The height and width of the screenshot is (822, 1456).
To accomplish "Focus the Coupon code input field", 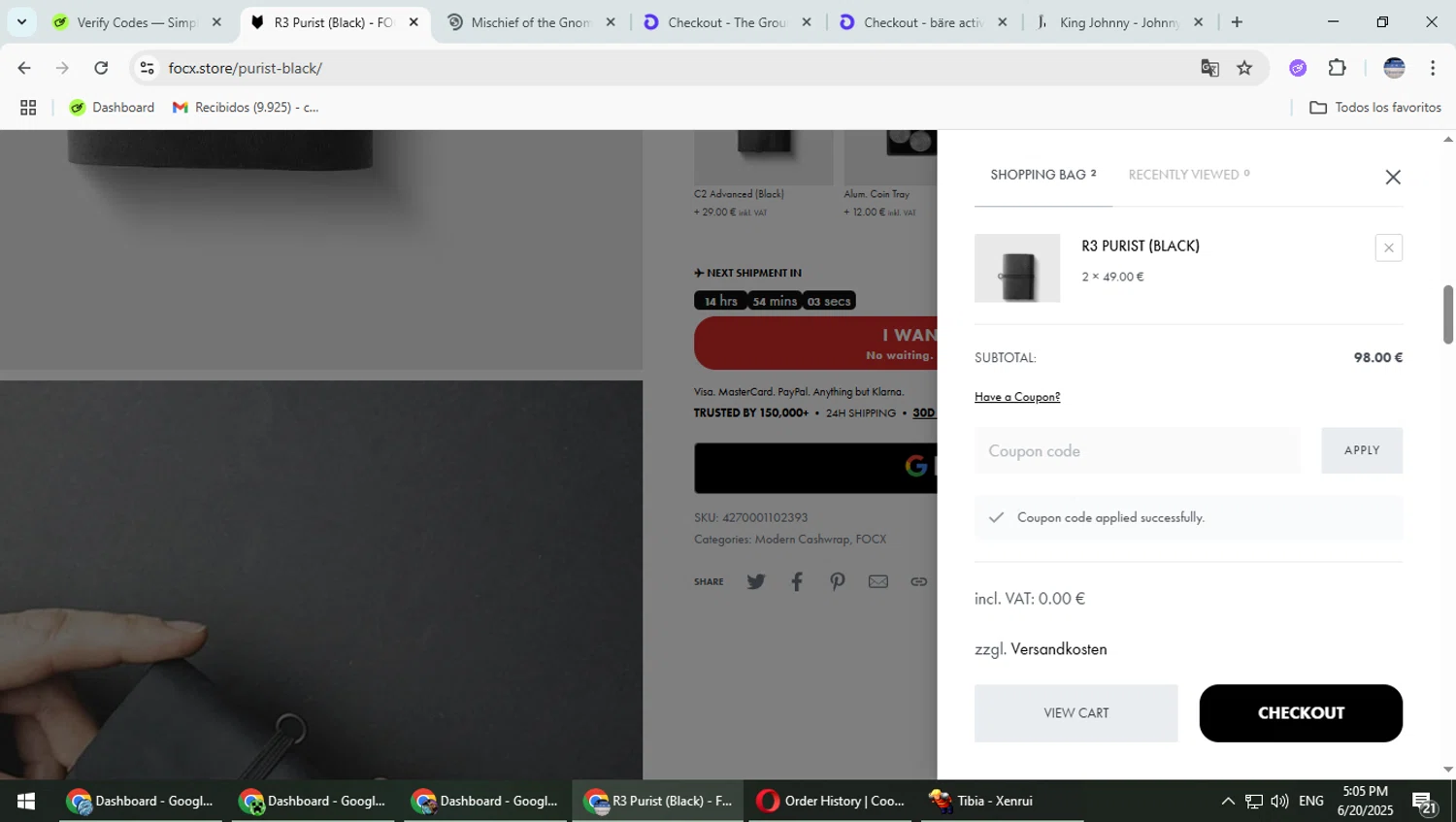I will [1138, 450].
